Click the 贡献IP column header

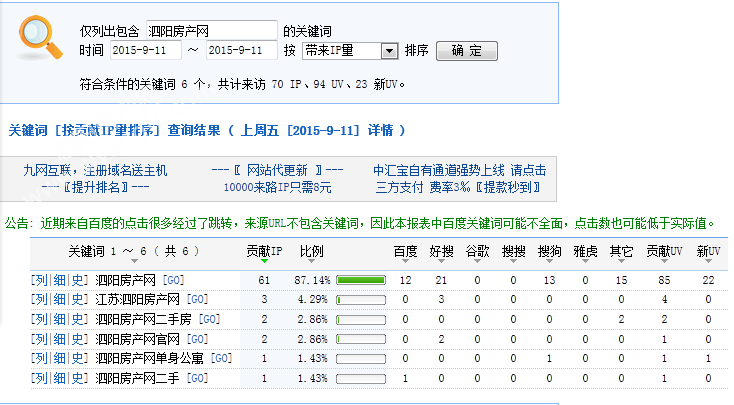[265, 250]
